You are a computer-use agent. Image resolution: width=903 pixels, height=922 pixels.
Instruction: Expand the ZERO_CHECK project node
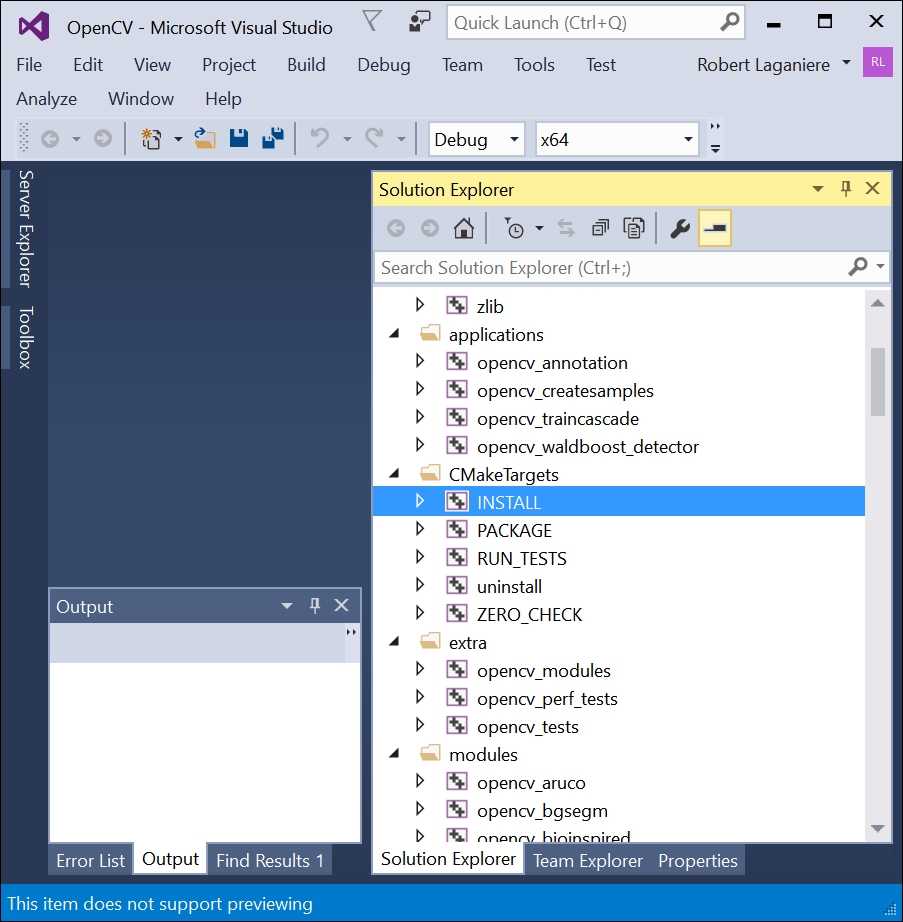(420, 613)
